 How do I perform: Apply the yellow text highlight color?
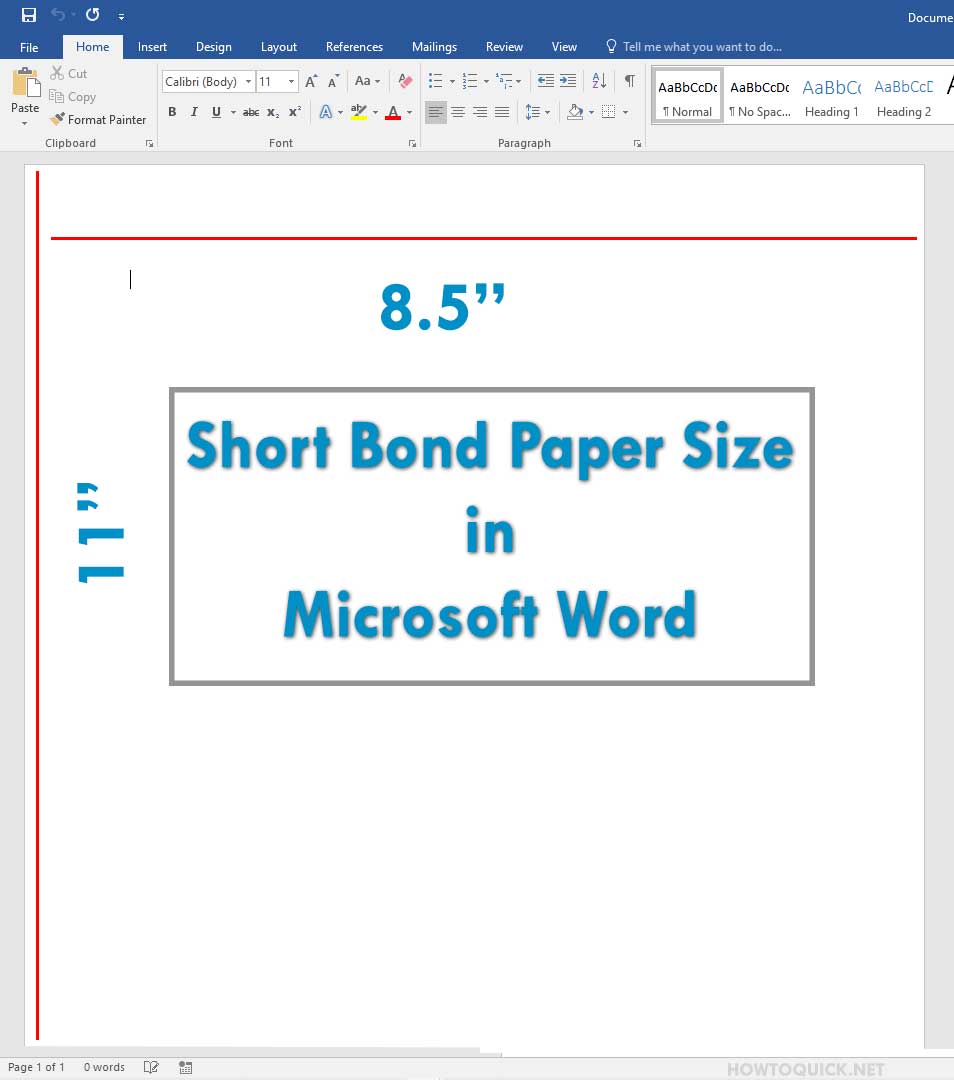point(358,112)
